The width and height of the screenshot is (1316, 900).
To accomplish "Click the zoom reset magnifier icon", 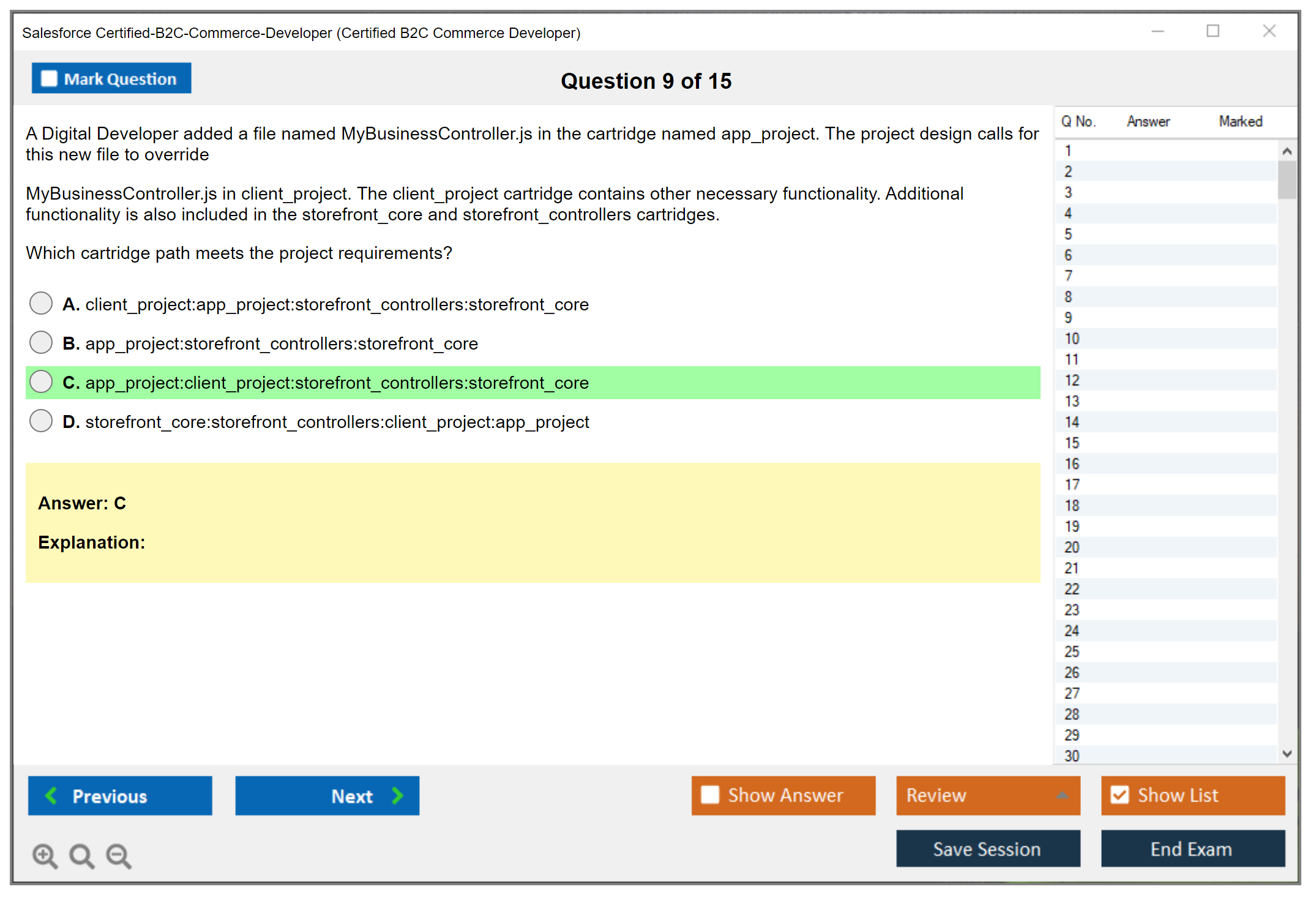I will coord(81,855).
